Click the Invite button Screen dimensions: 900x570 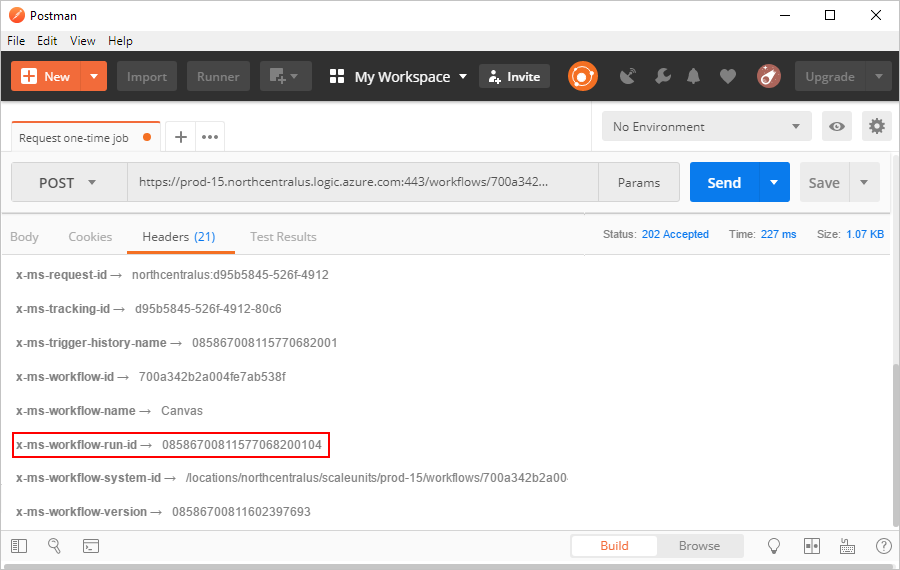(x=514, y=76)
